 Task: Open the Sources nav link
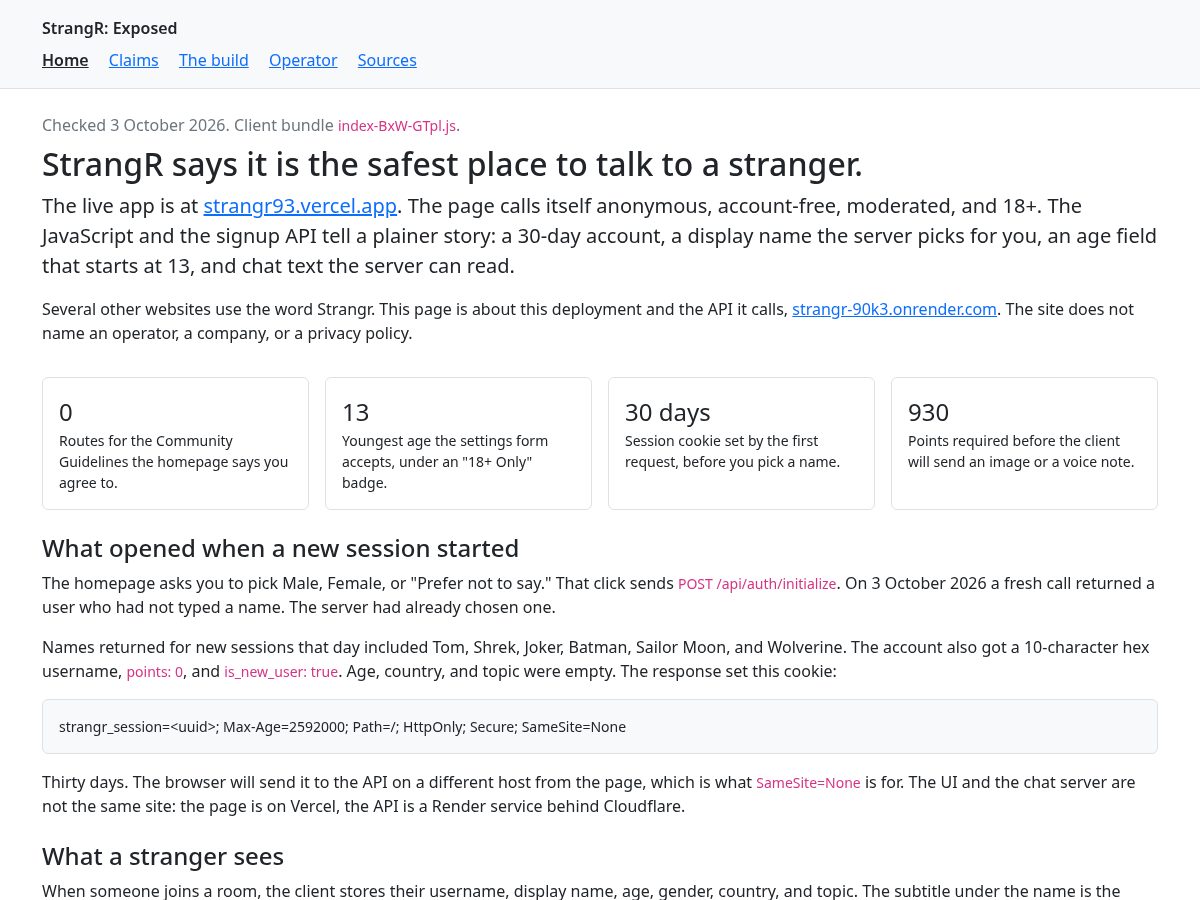pyautogui.click(x=387, y=60)
